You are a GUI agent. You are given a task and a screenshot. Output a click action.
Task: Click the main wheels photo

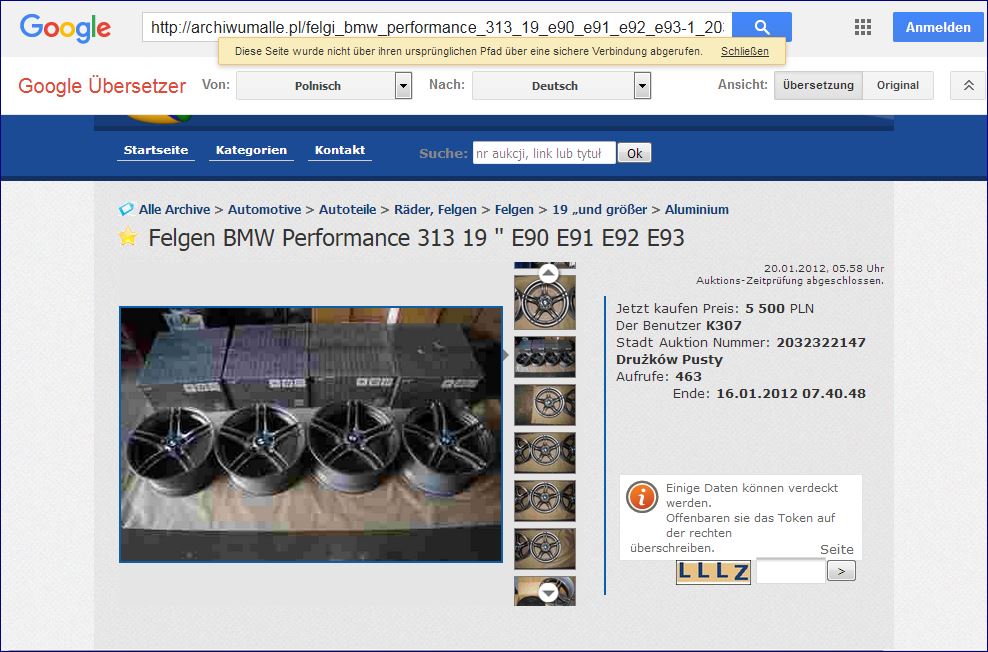click(311, 435)
